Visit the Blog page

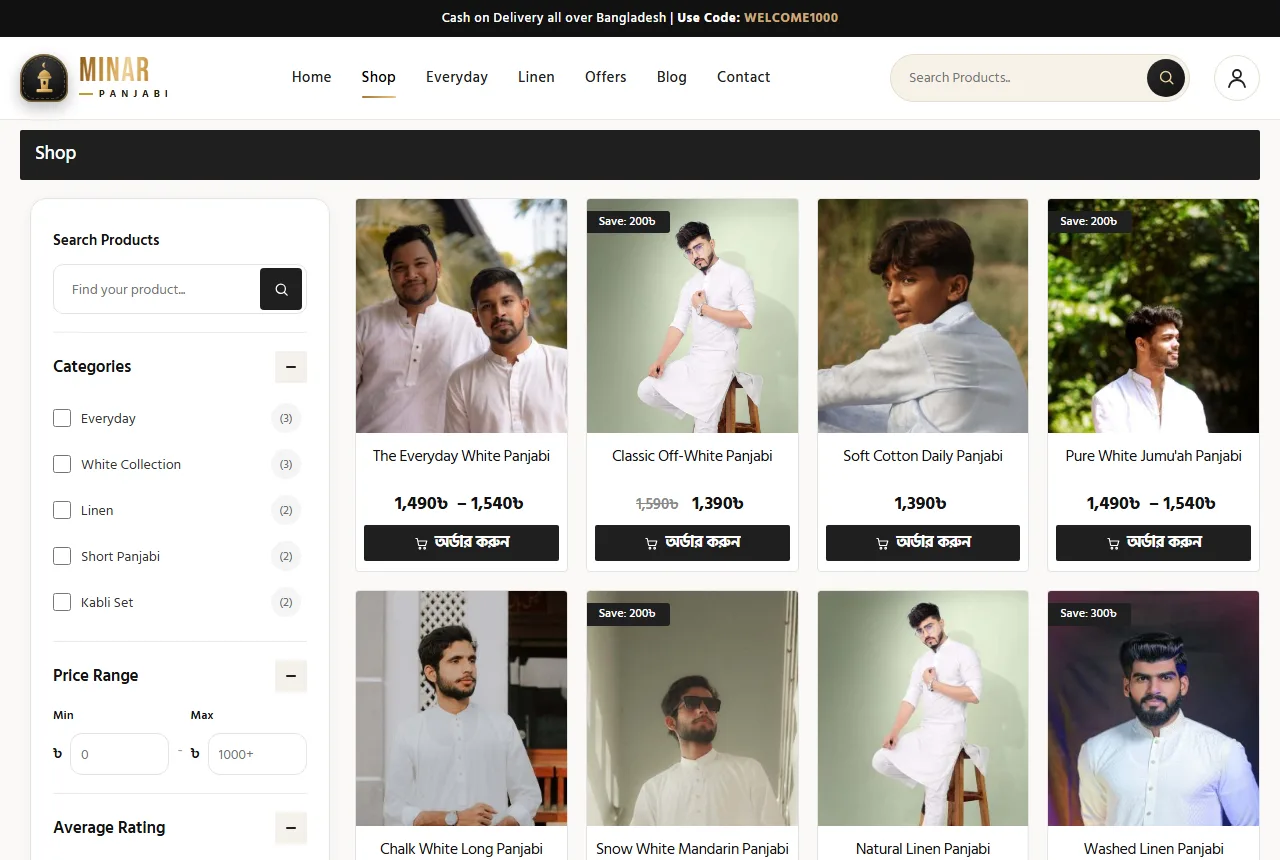pyautogui.click(x=672, y=77)
